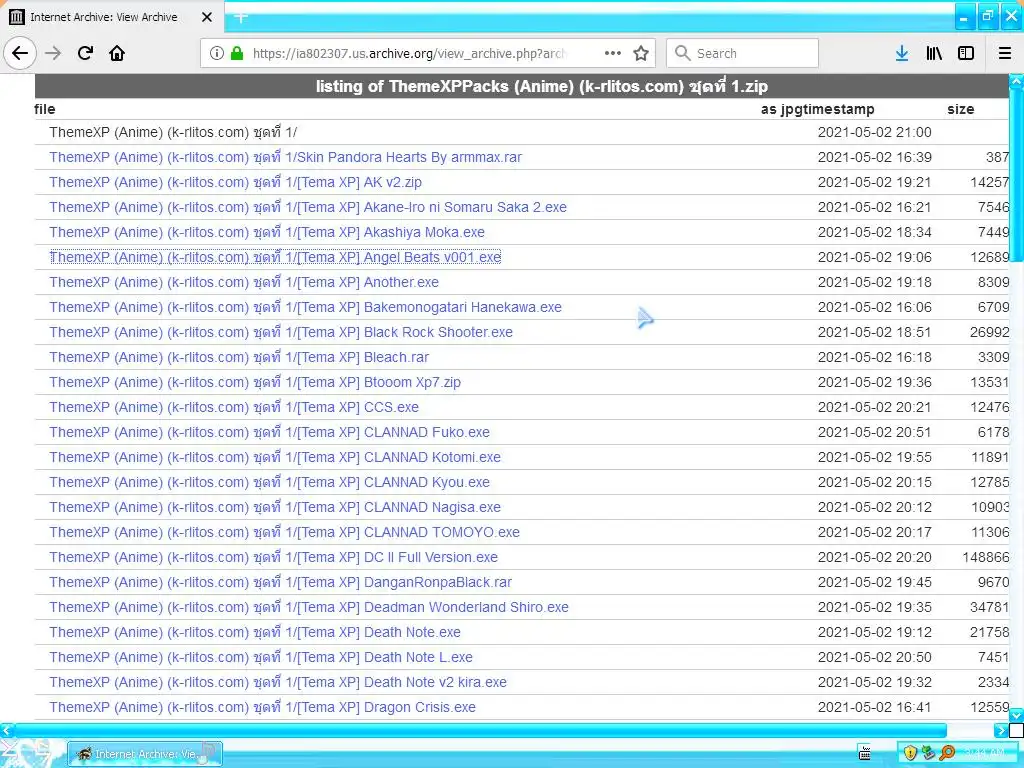Screen dimensions: 1024x768
Task: Open the CLANNAD Fuko.exe link
Action: pos(269,432)
